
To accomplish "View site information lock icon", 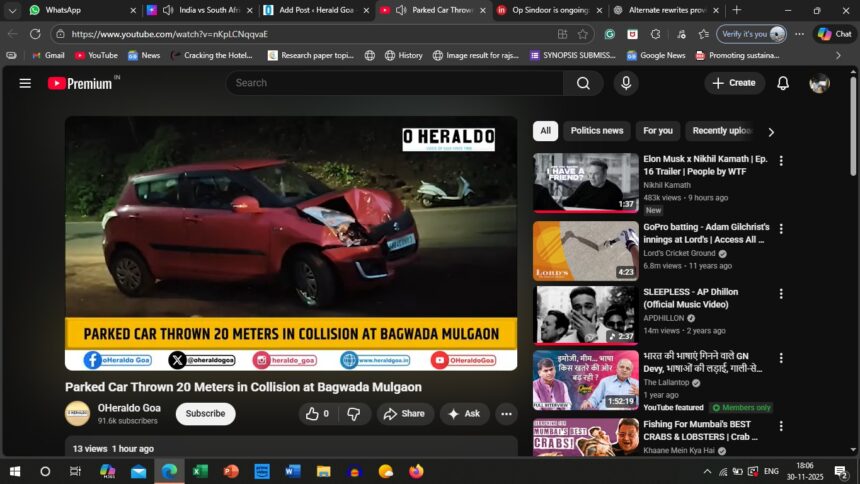I will pyautogui.click(x=60, y=34).
